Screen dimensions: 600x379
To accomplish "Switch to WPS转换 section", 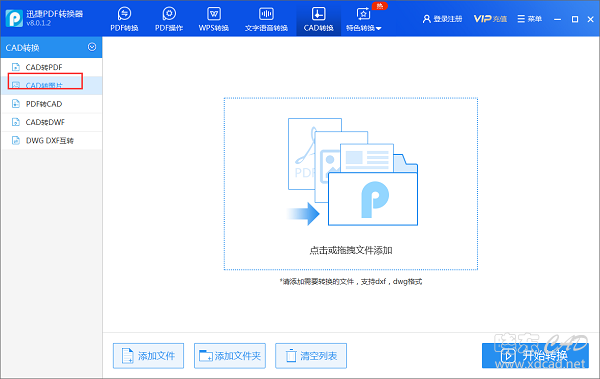I will click(x=214, y=19).
